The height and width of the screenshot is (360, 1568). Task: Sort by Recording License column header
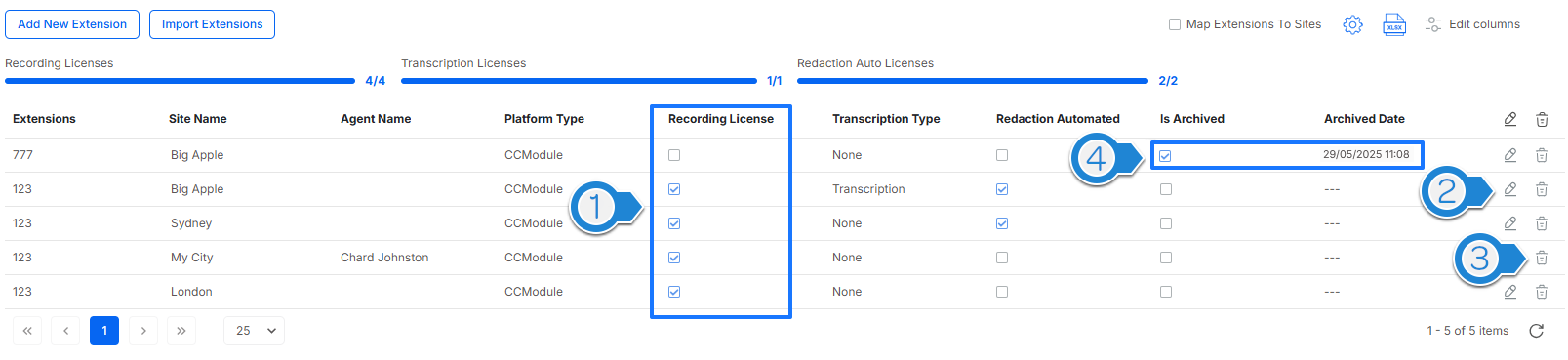721,119
